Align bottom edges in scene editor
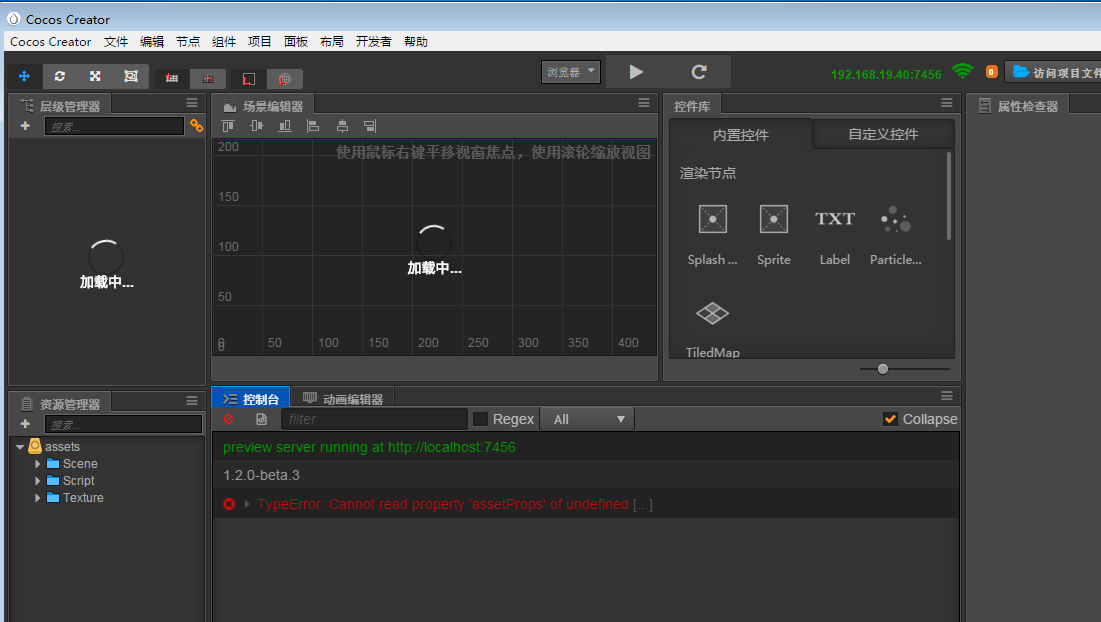Image resolution: width=1101 pixels, height=622 pixels. [285, 126]
